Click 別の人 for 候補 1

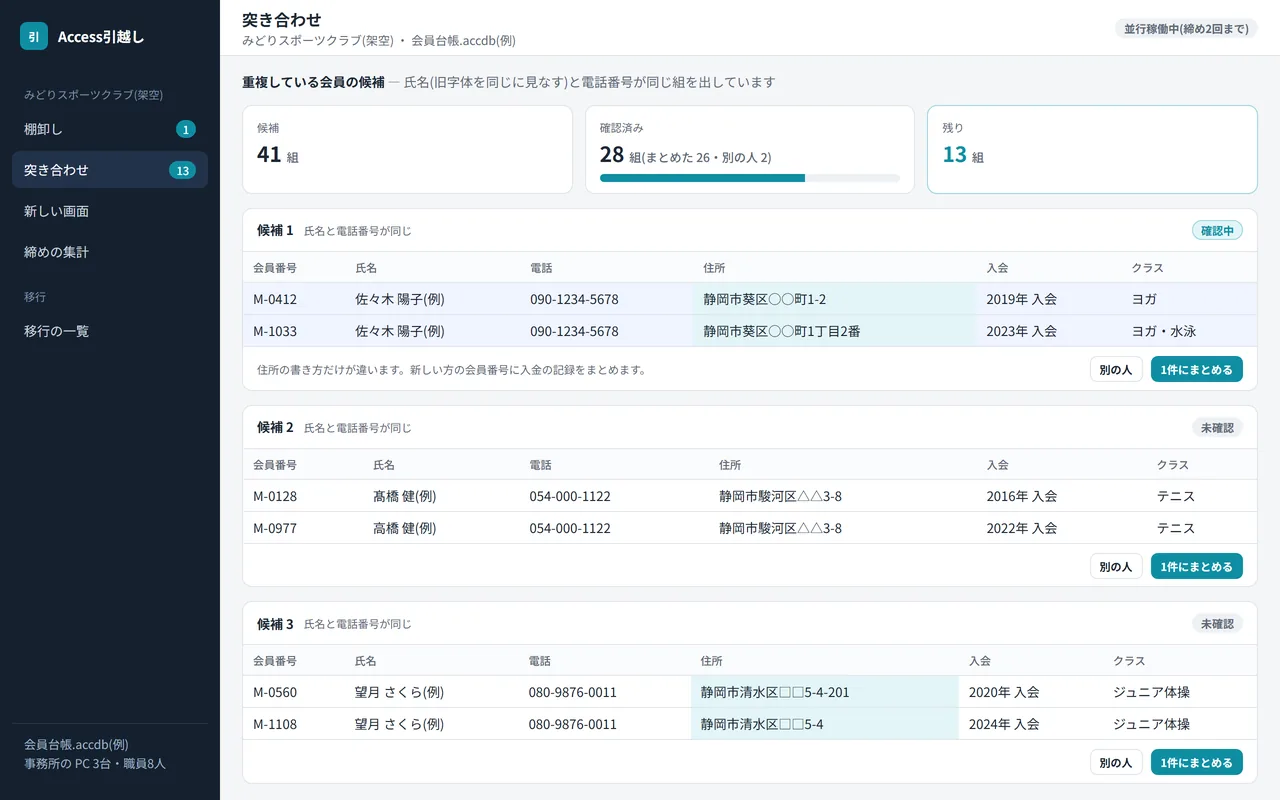[1115, 369]
